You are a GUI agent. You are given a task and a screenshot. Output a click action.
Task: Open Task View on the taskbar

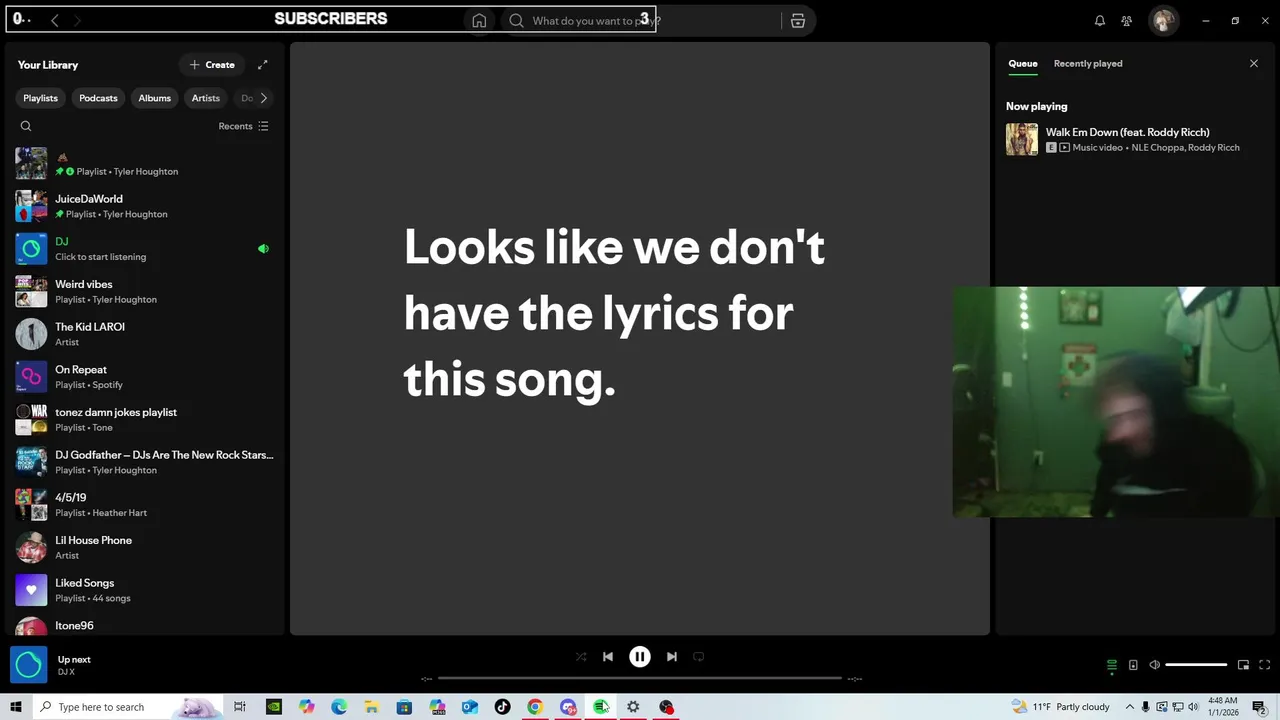pos(240,707)
